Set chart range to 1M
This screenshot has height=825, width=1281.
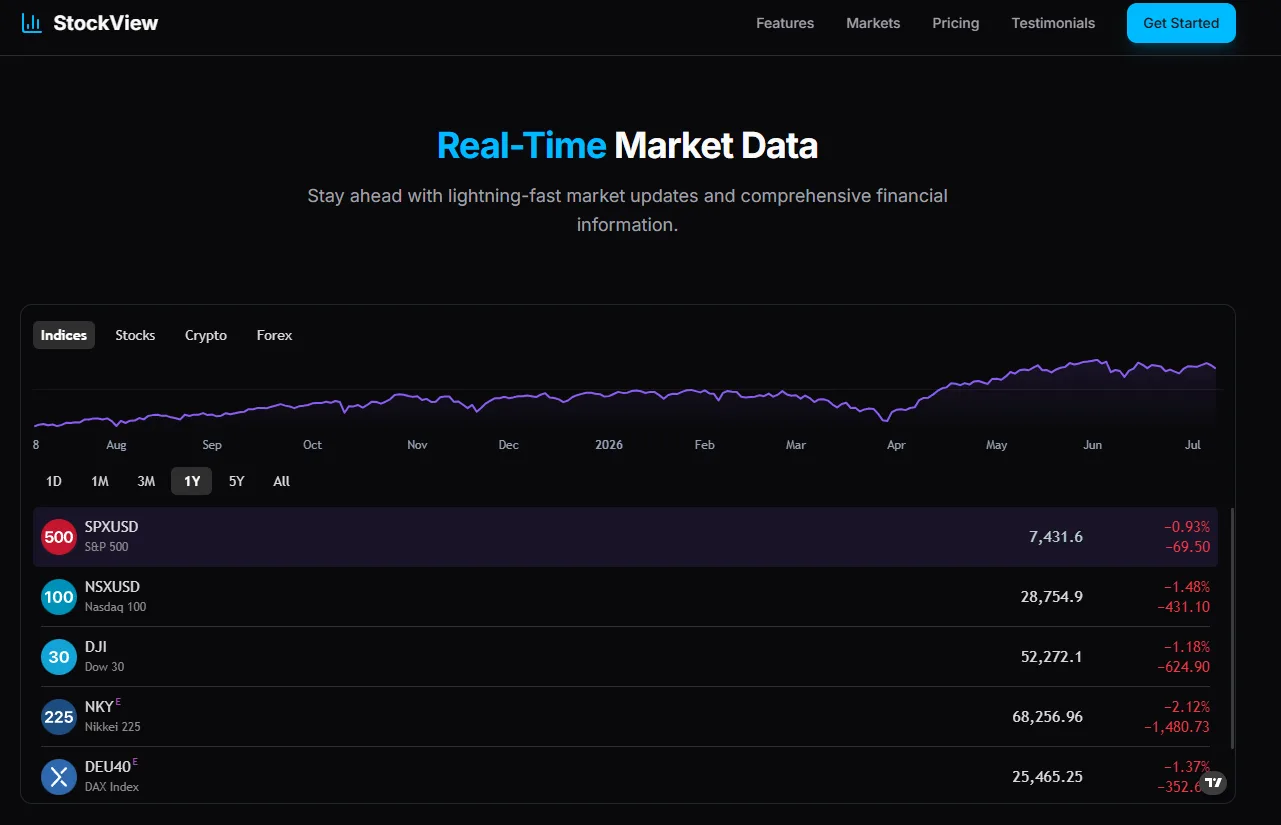pyautogui.click(x=100, y=481)
